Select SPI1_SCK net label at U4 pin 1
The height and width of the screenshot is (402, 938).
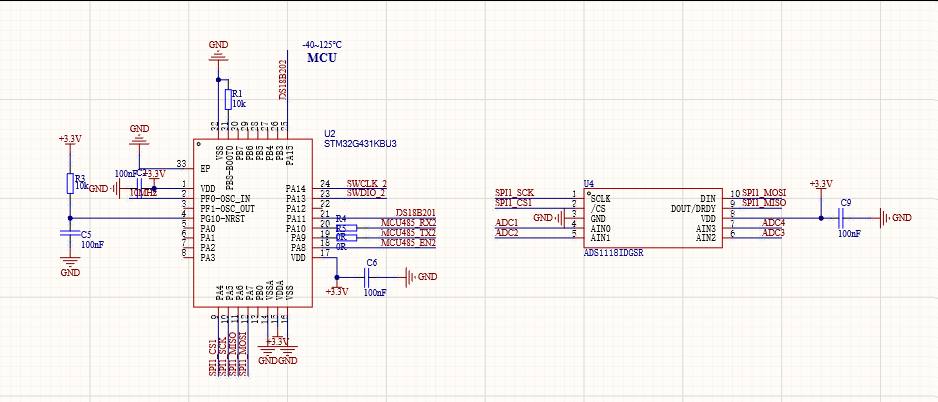click(514, 193)
